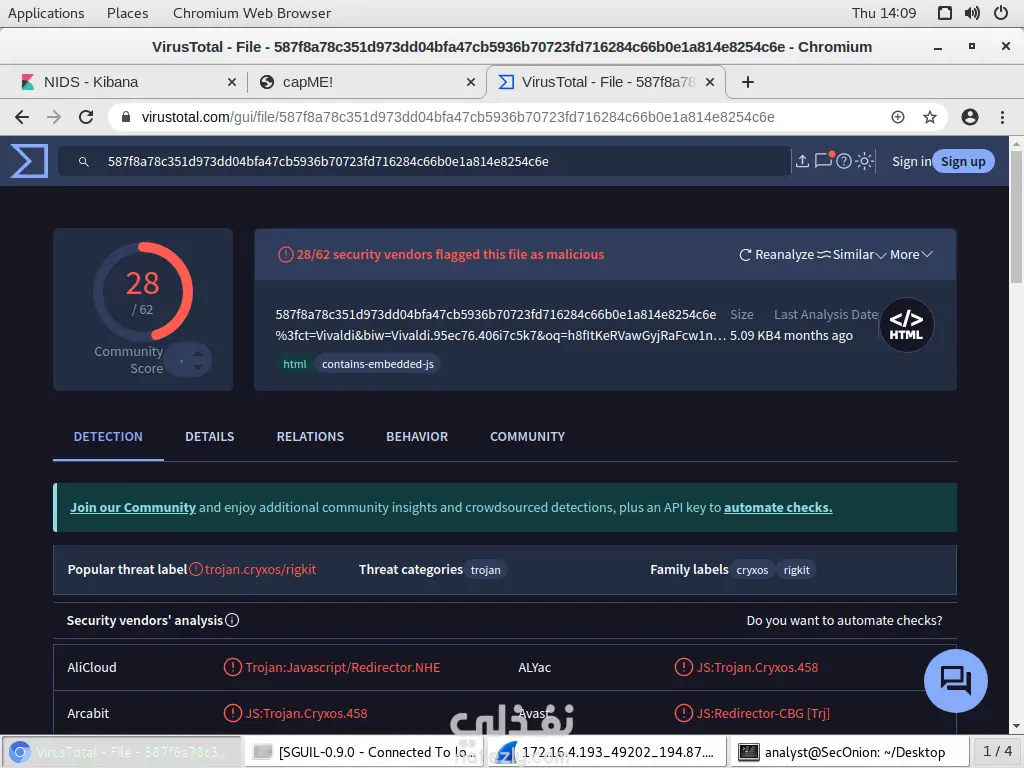Click the info icon beside Security vendors' analysis

point(232,620)
